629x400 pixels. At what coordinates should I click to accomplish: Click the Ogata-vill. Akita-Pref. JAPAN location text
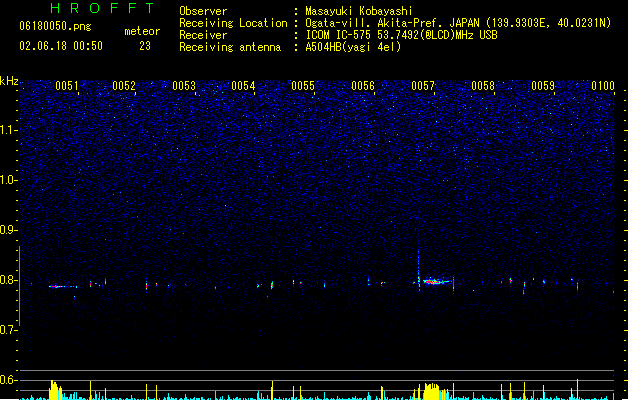pos(458,23)
